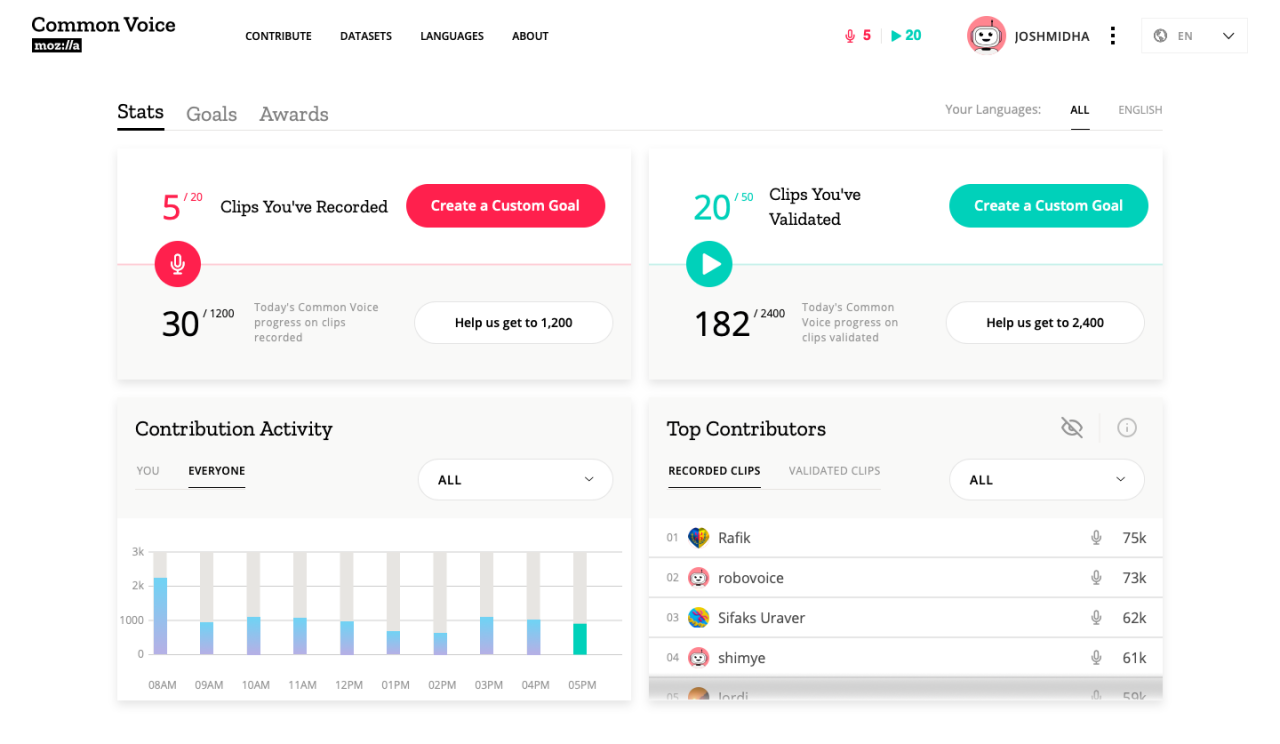Click Sifaks Uraver's avatar
This screenshot has height=744, width=1280.
[x=699, y=618]
